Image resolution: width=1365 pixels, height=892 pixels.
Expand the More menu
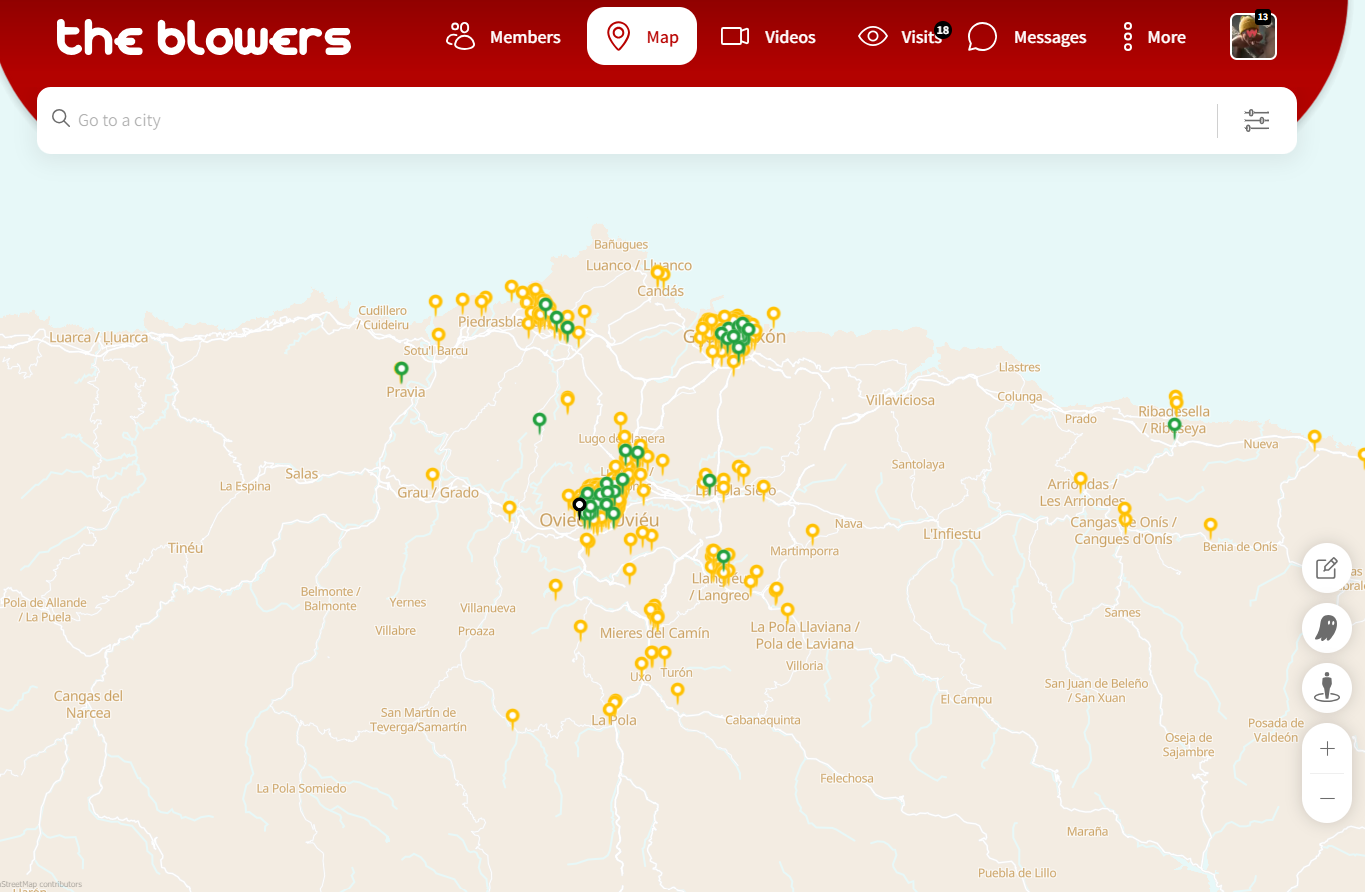[x=1154, y=37]
